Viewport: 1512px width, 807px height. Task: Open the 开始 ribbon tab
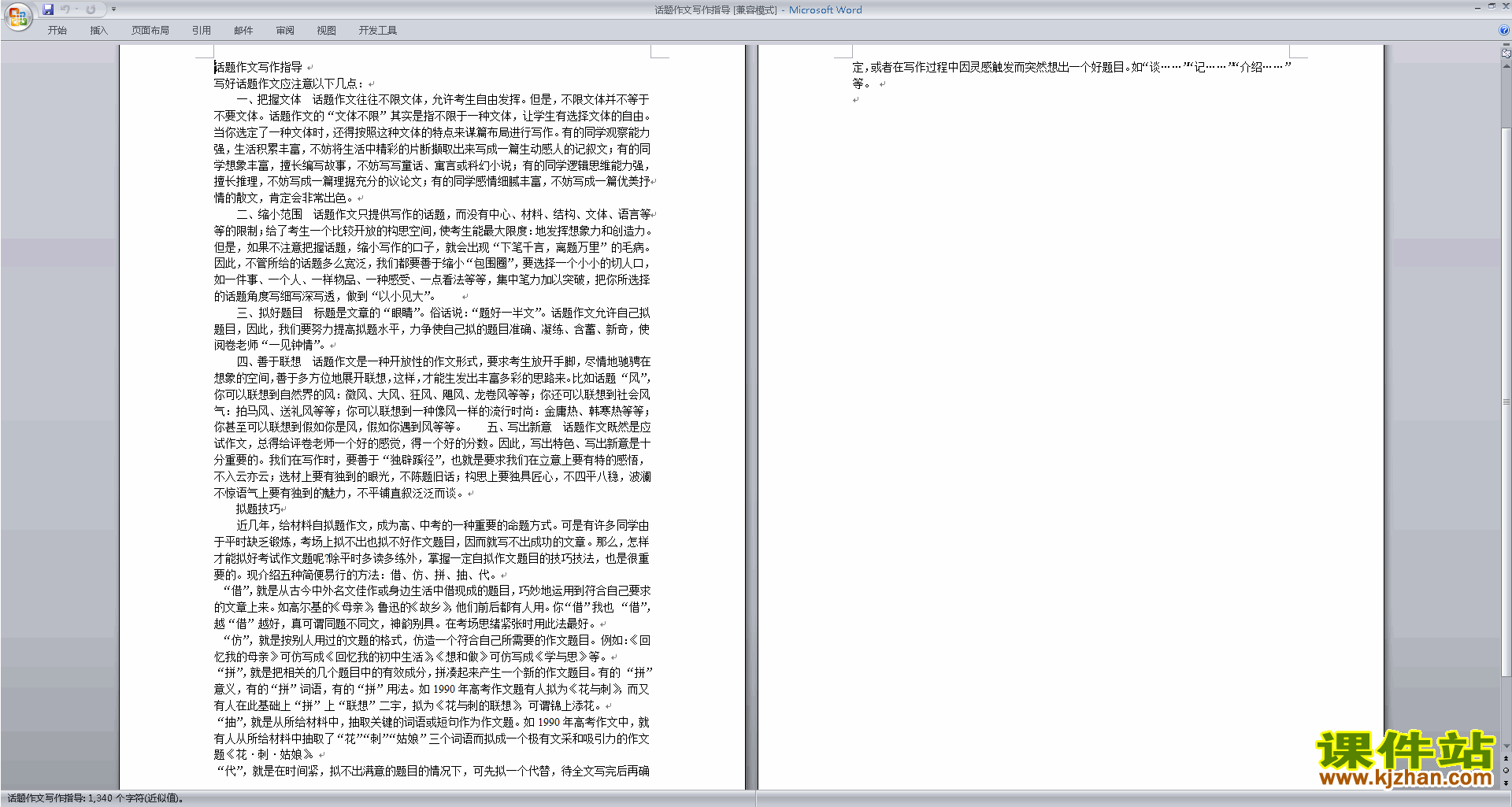coord(57,31)
